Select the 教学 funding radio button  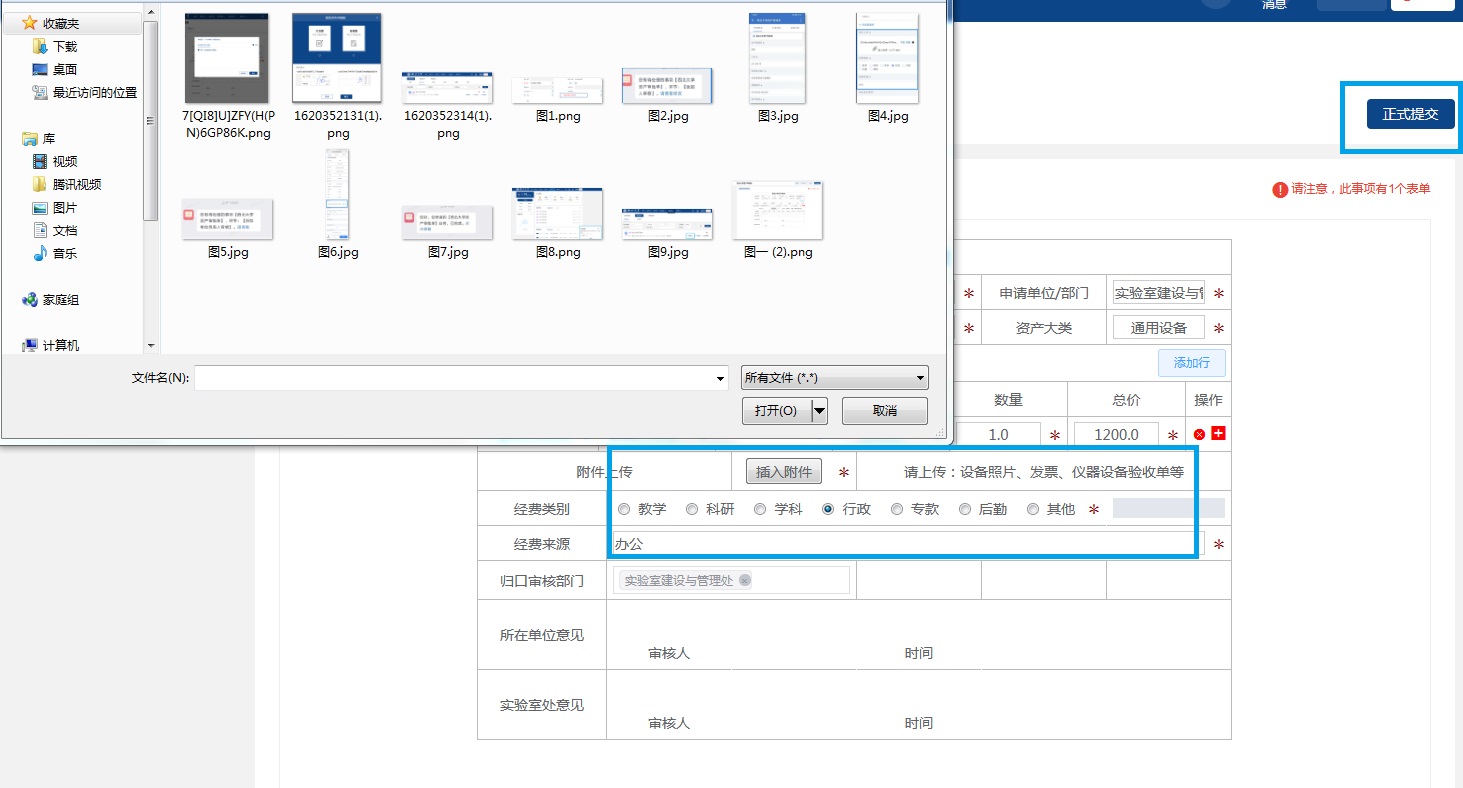pos(624,509)
